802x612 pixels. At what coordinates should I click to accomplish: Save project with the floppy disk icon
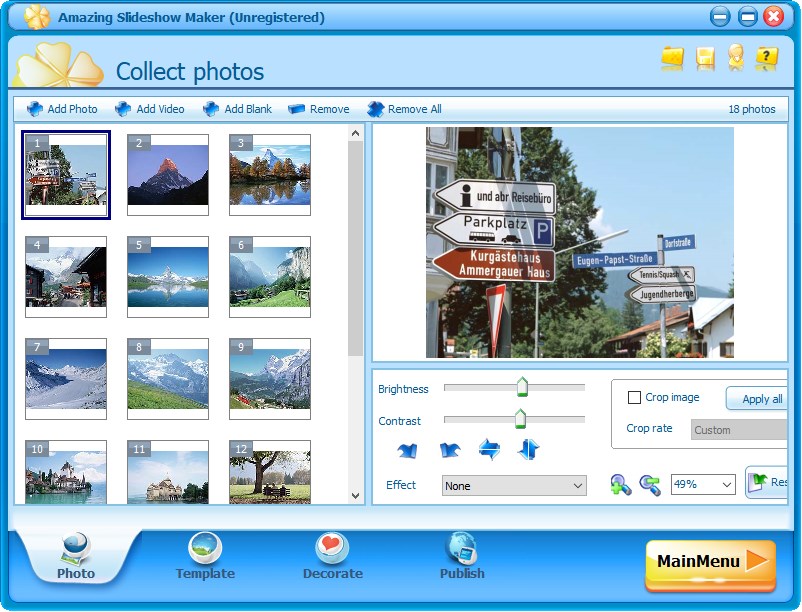(705, 57)
